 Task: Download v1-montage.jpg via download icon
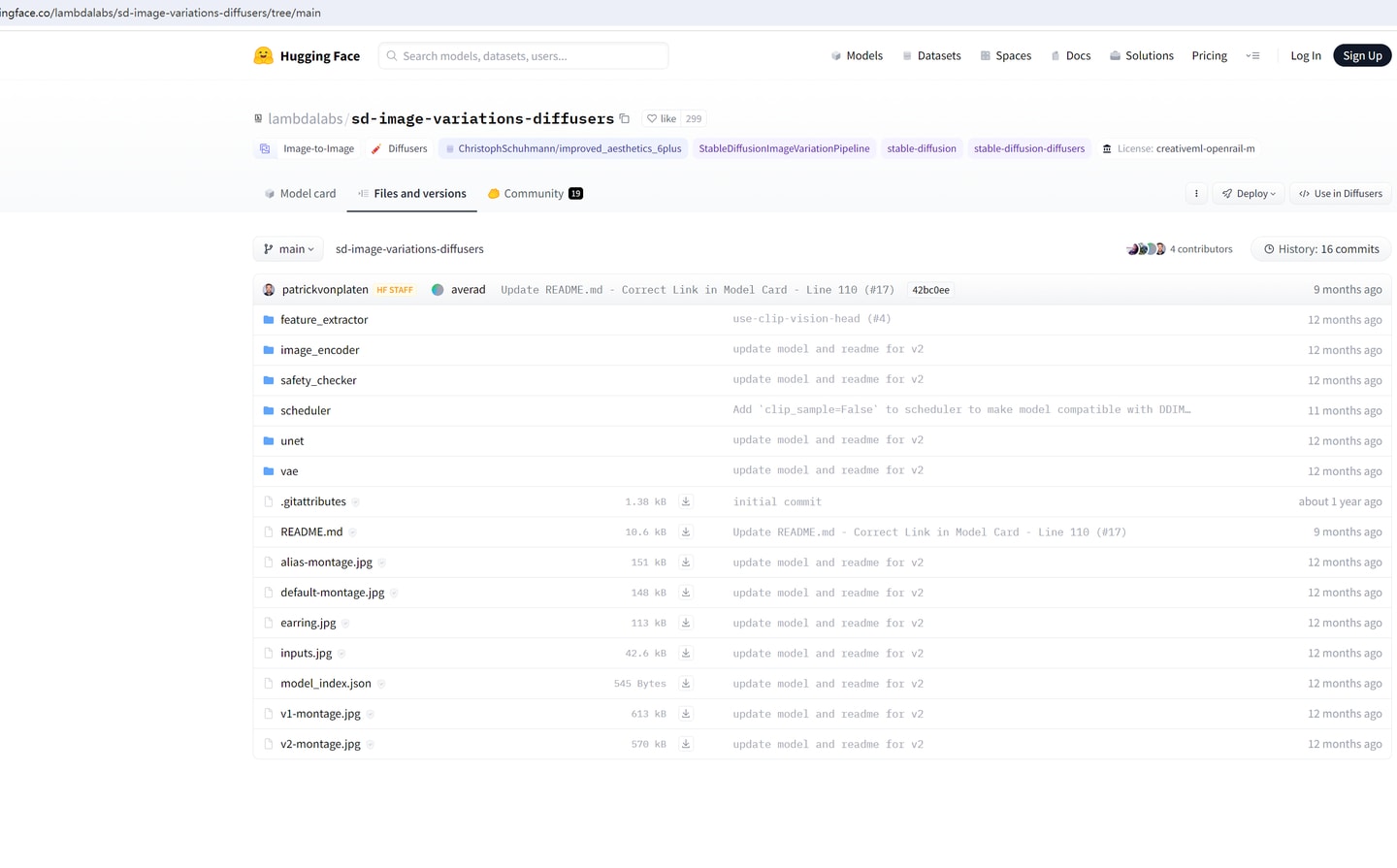point(686,714)
